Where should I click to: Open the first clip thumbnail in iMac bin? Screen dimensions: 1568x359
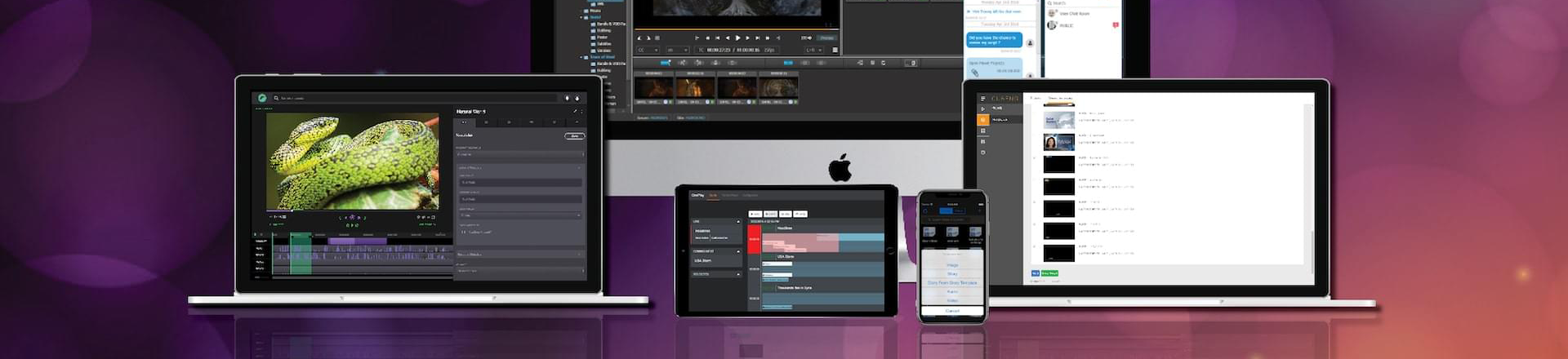(654, 88)
